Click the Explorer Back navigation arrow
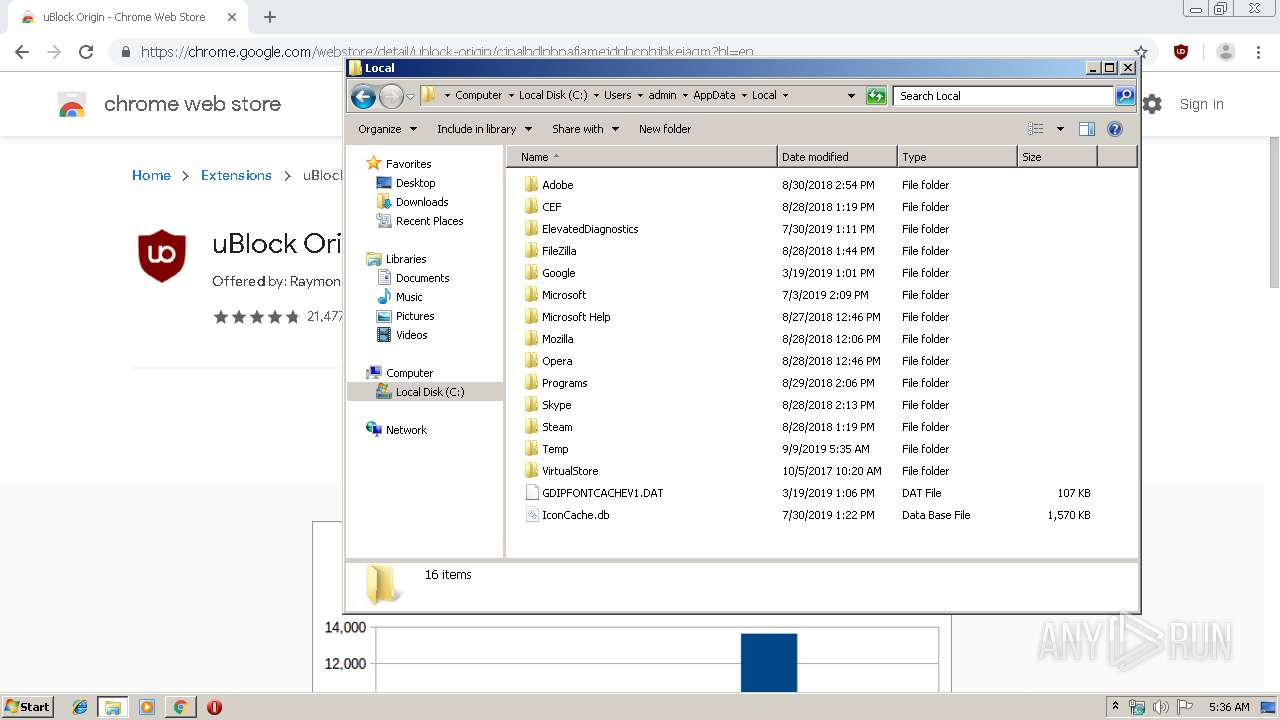Screen dimensions: 1280x720 coord(363,96)
